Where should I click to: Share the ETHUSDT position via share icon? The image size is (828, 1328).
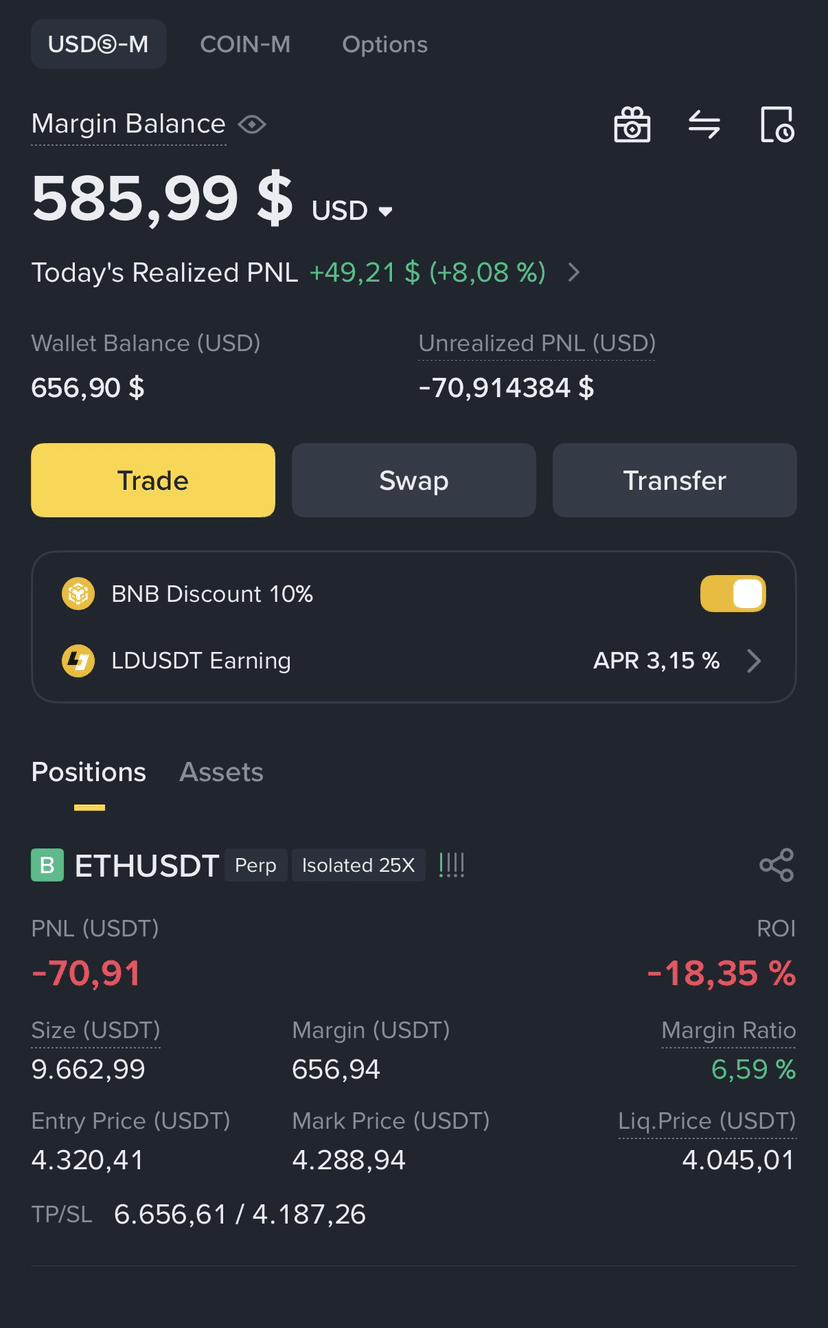(x=777, y=865)
